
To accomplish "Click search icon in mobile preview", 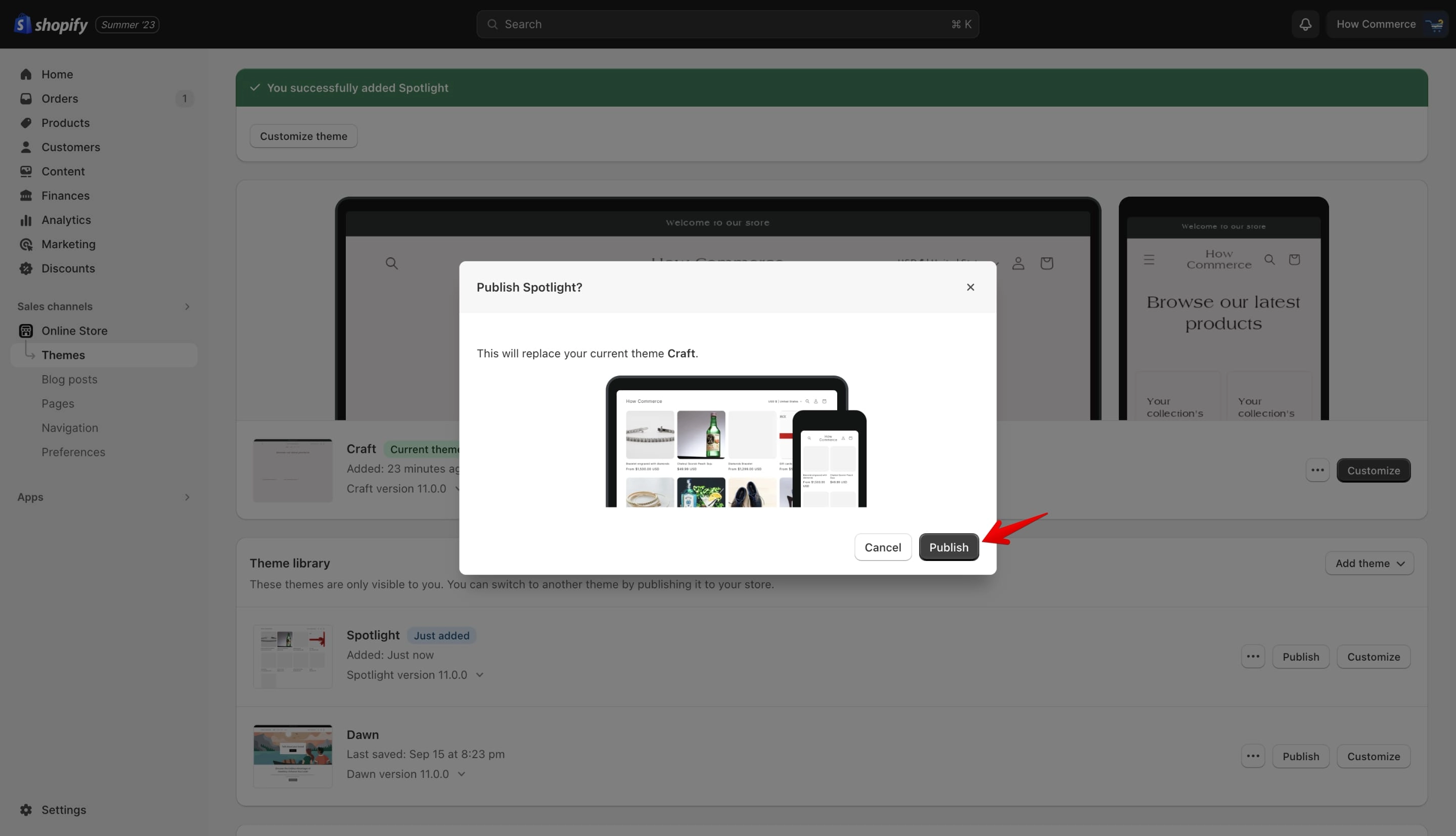I will point(1269,259).
